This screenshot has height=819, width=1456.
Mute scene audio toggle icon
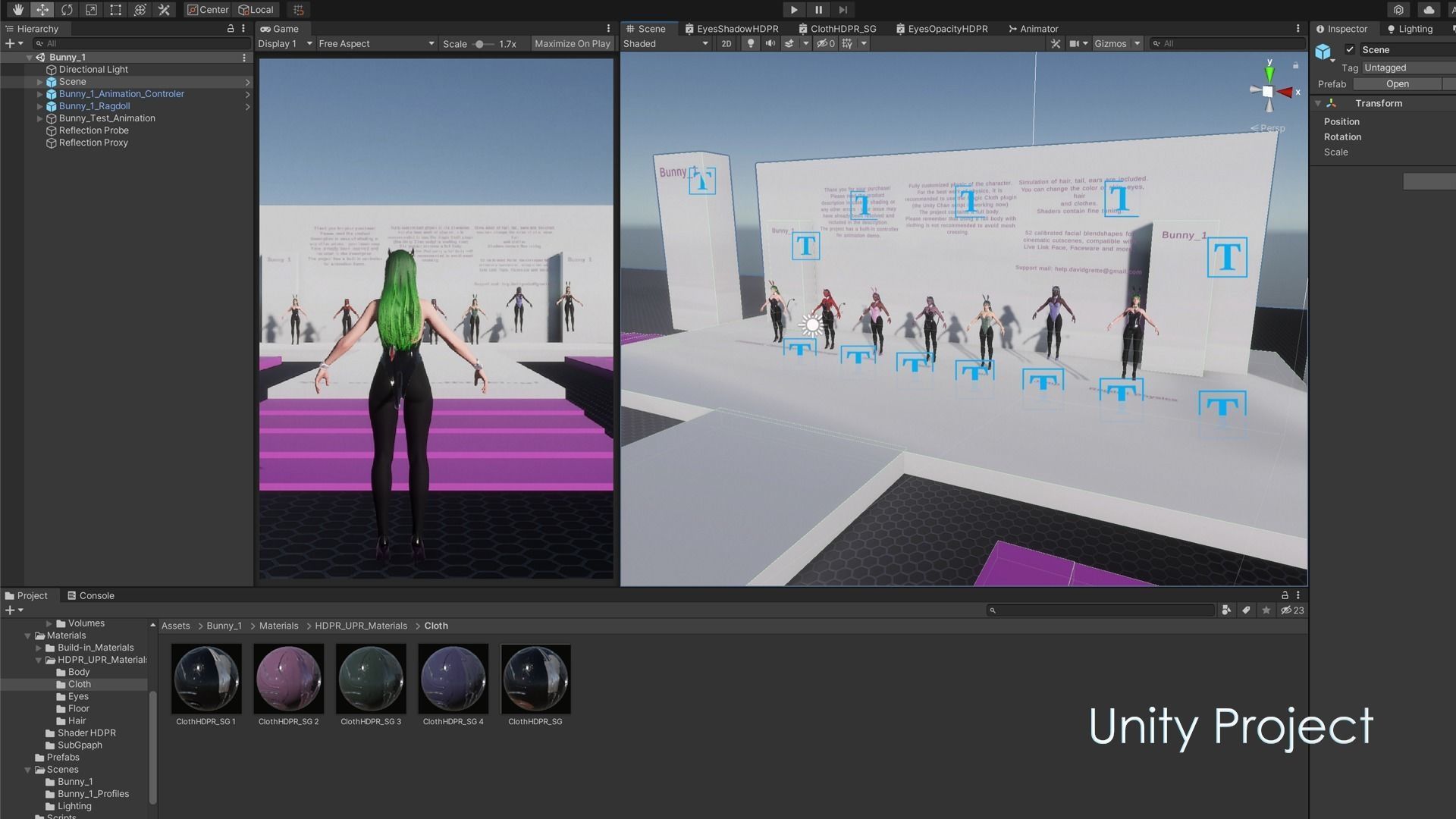[770, 43]
